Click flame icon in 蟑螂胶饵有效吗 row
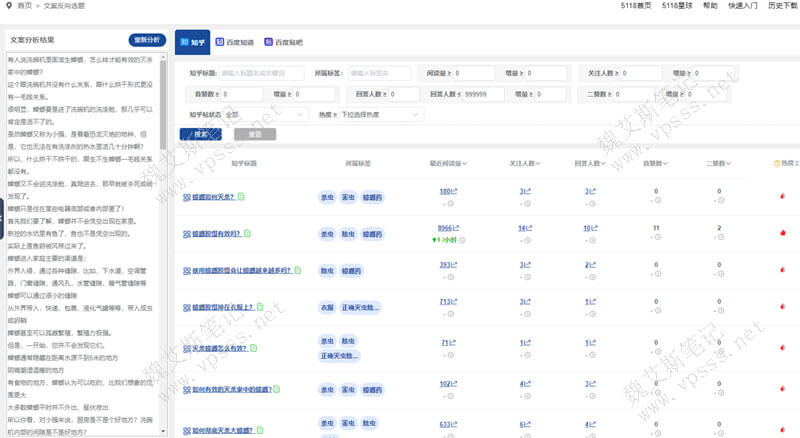Image resolution: width=800 pixels, height=438 pixels. [x=782, y=233]
